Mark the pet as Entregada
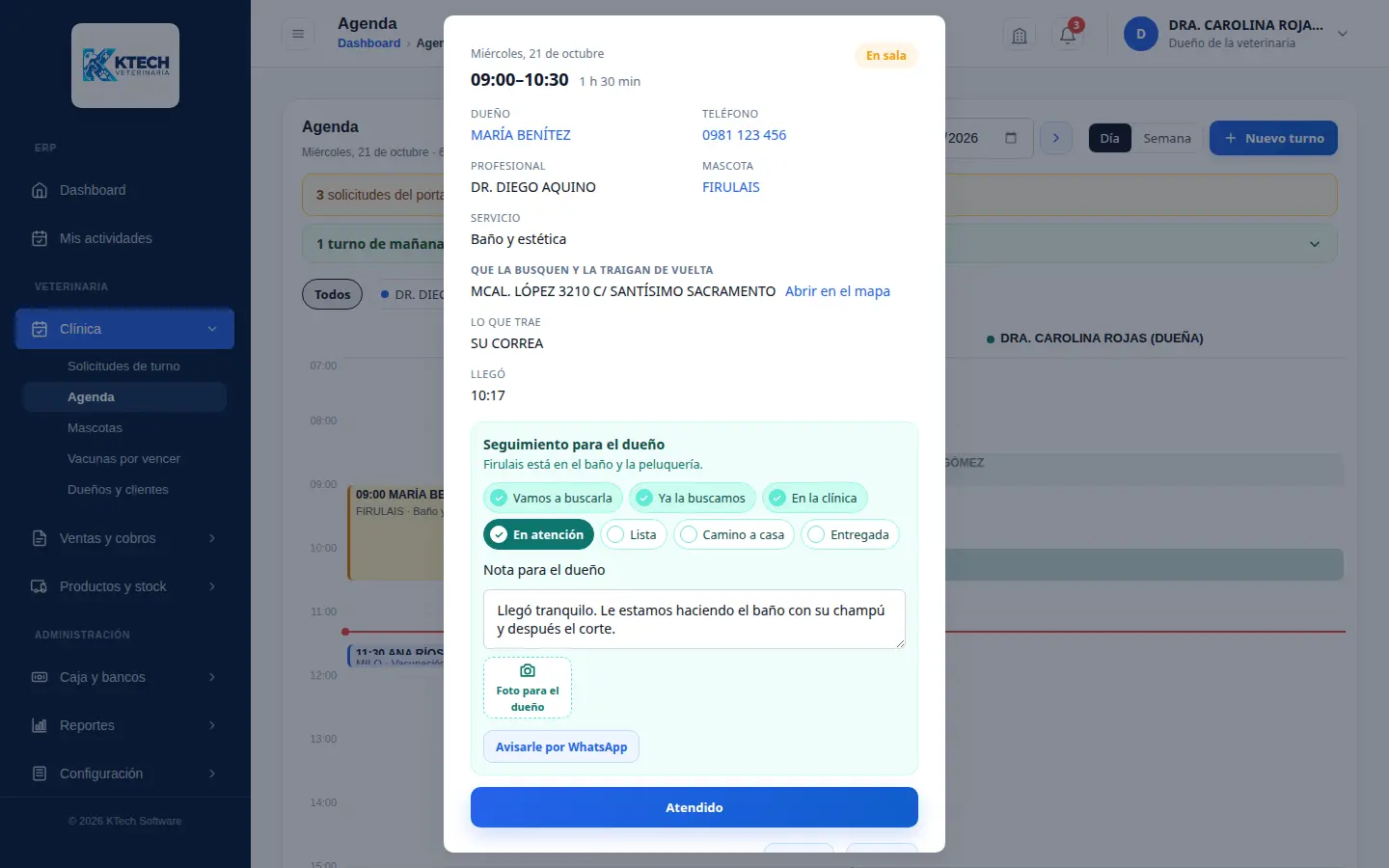The width and height of the screenshot is (1389, 868). coord(850,534)
